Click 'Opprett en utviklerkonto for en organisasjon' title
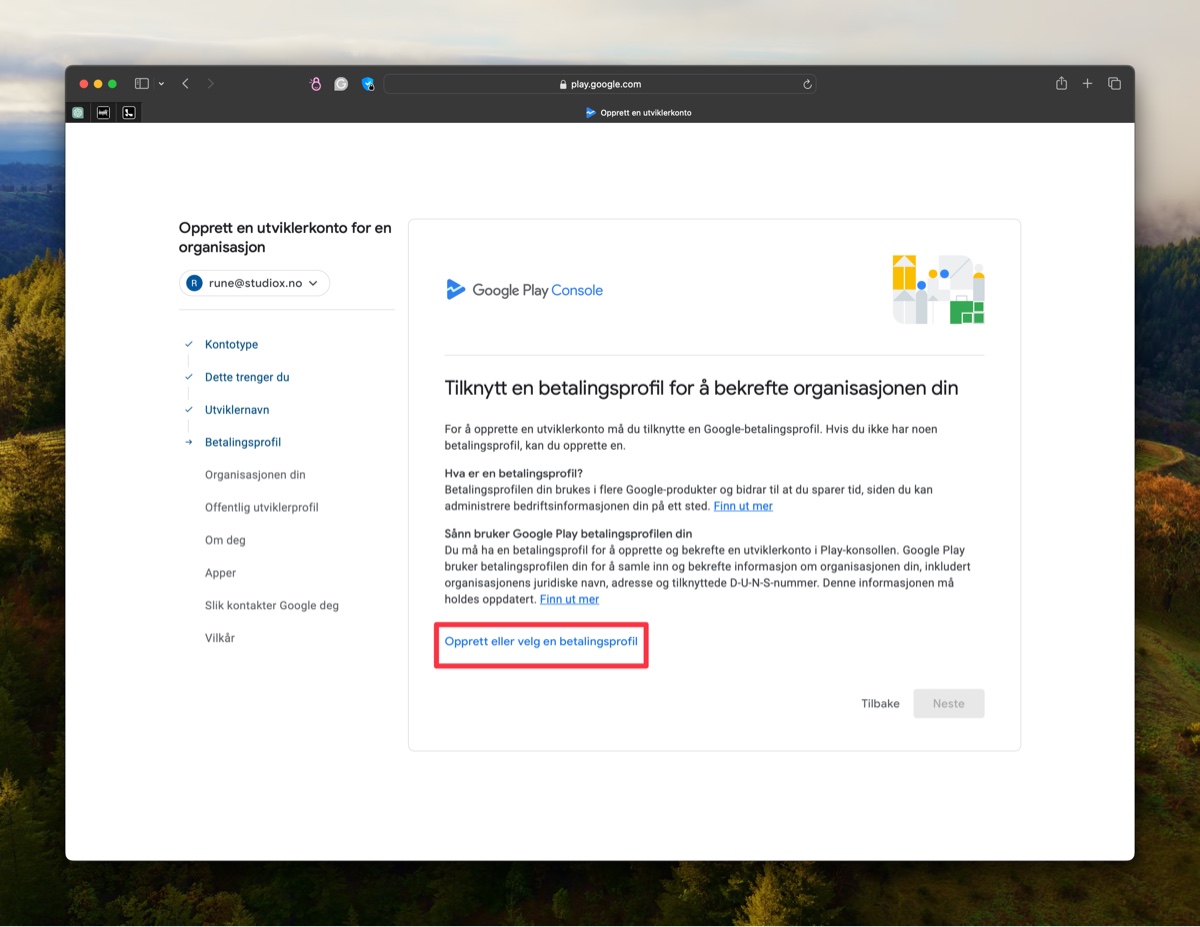The height and width of the screenshot is (927, 1200). pyautogui.click(x=285, y=237)
